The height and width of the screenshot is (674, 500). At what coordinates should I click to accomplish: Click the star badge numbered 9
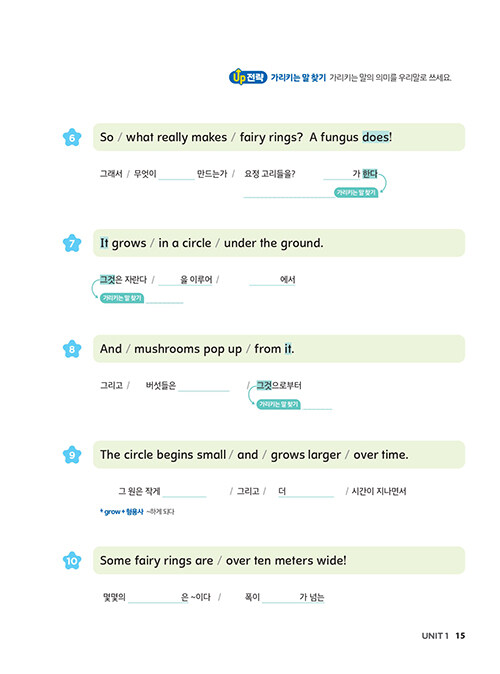(x=72, y=455)
